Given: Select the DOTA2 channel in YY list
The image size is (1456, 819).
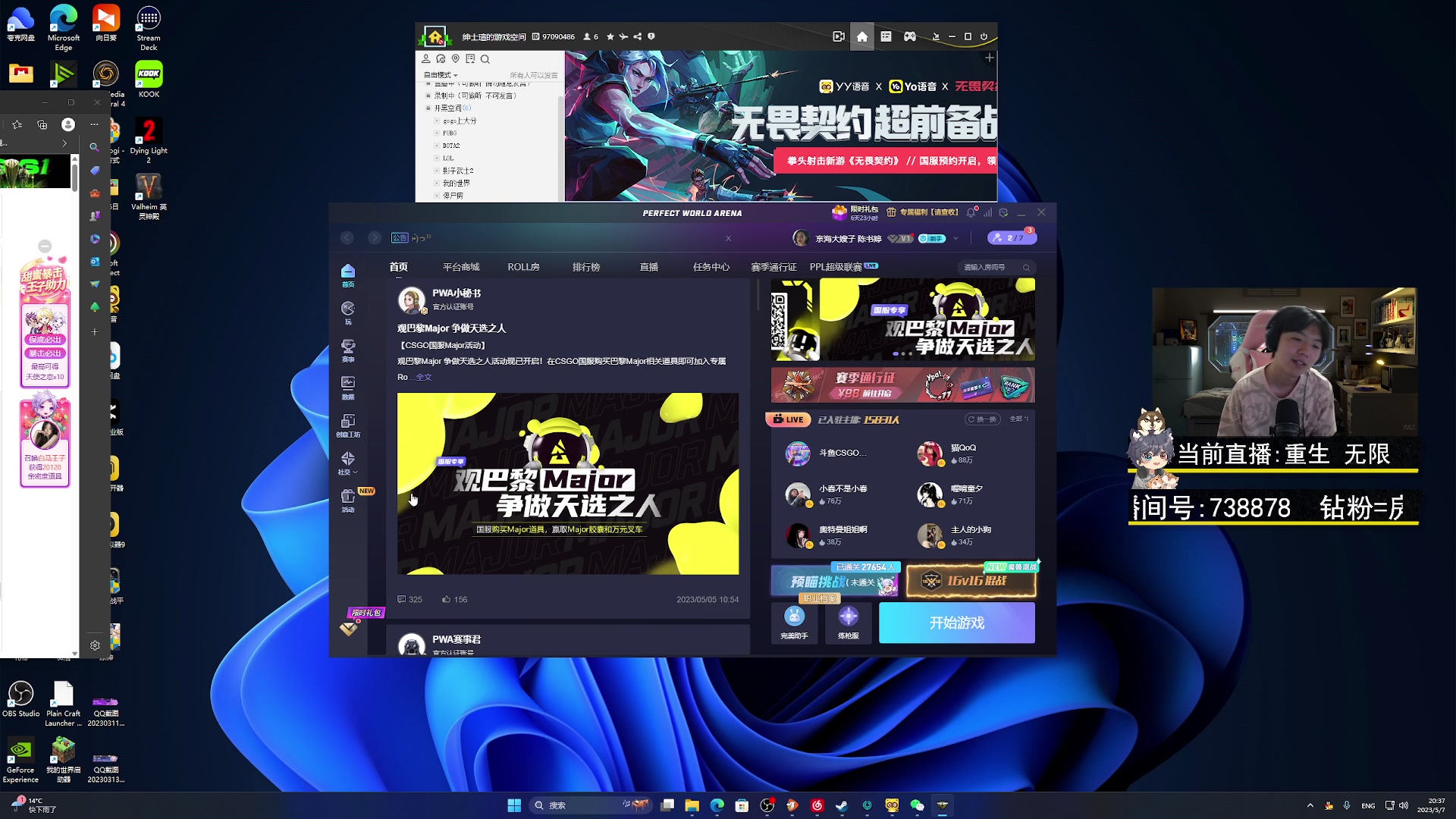Looking at the screenshot, I should click(451, 146).
